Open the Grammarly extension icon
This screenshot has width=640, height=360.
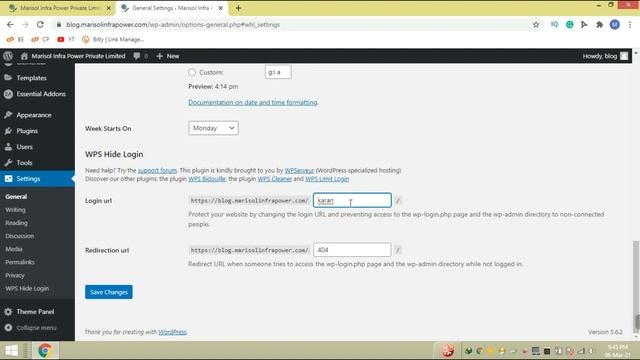tap(569, 24)
